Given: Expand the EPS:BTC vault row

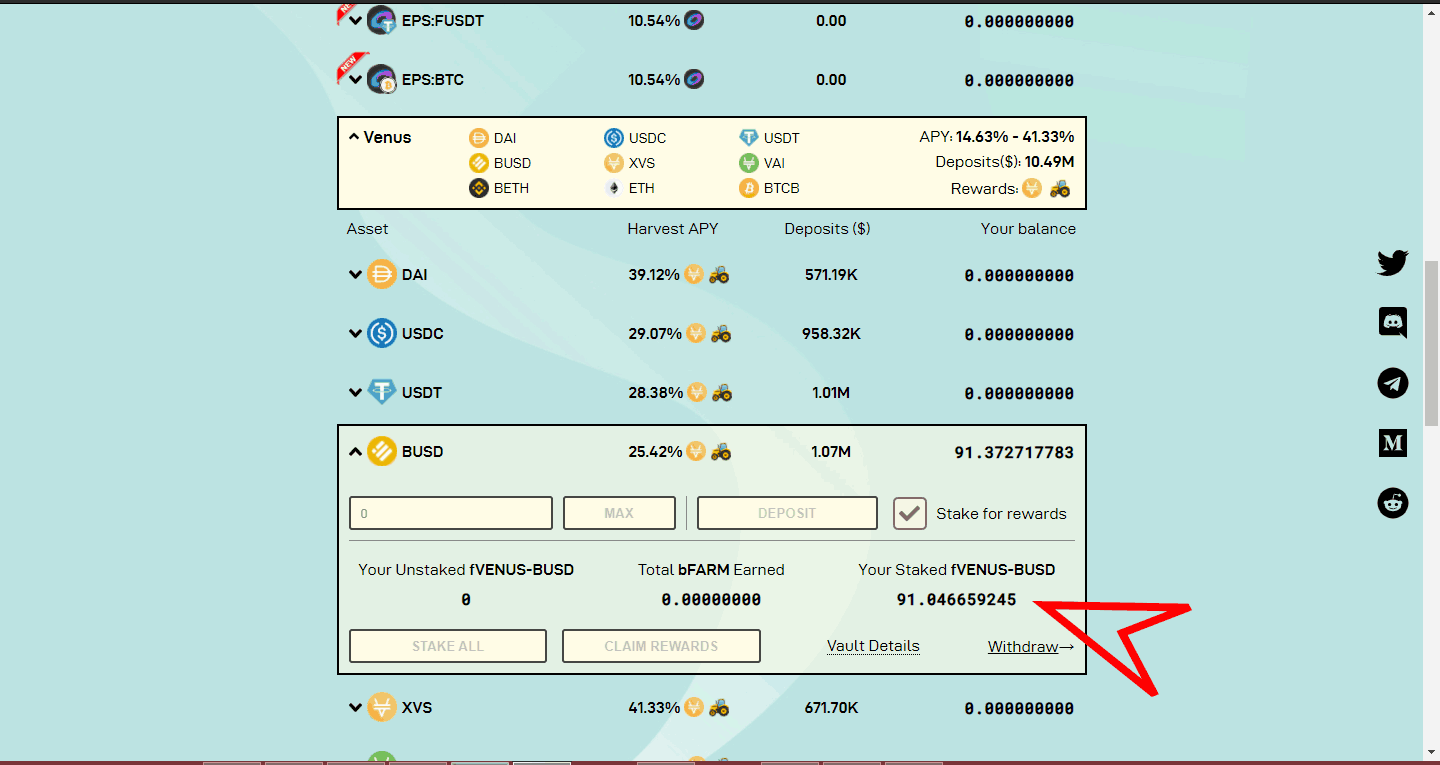Looking at the screenshot, I should click(355, 80).
